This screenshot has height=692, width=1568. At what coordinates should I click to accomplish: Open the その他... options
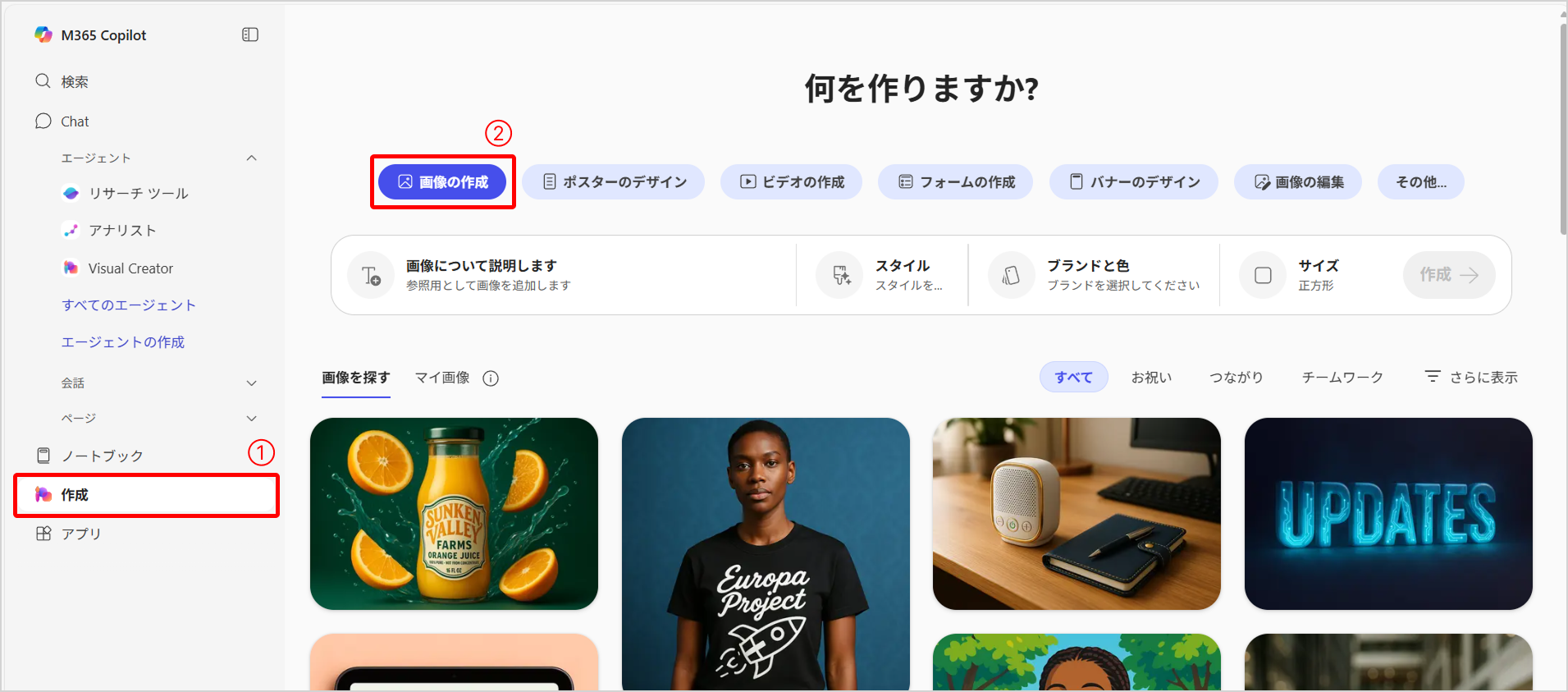point(1421,182)
